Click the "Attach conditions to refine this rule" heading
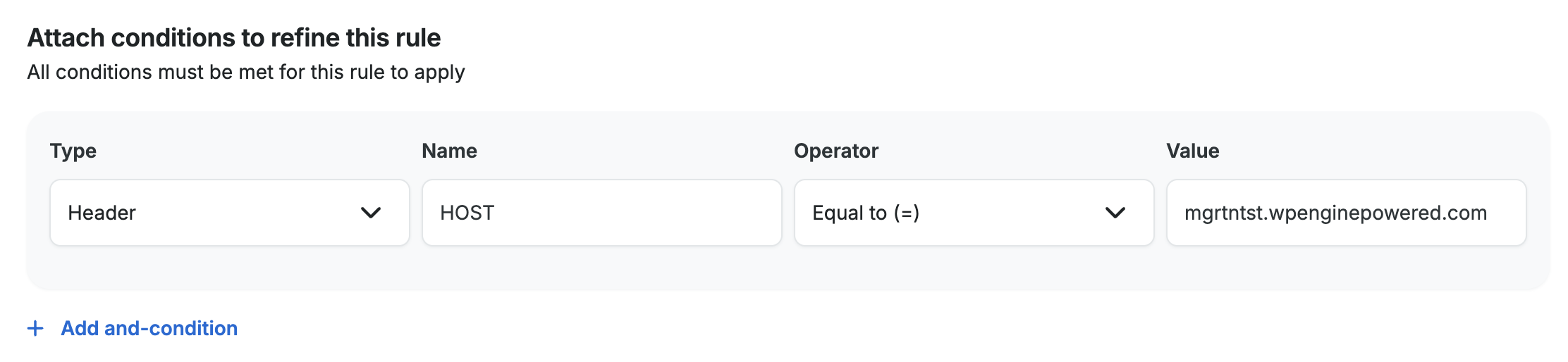This screenshot has height=362, width=1568. pyautogui.click(x=234, y=37)
